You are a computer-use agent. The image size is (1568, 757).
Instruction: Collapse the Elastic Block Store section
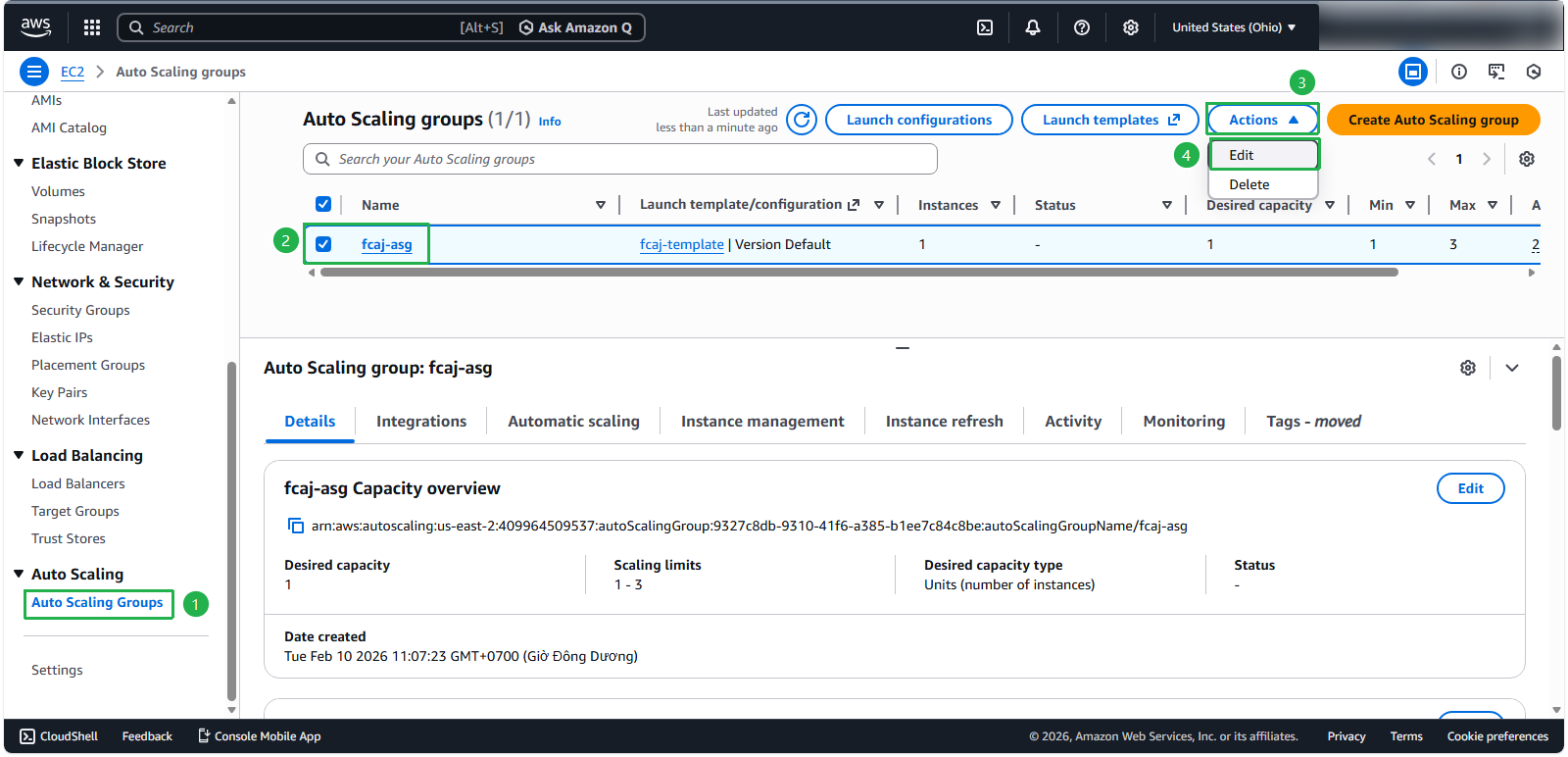coord(19,163)
